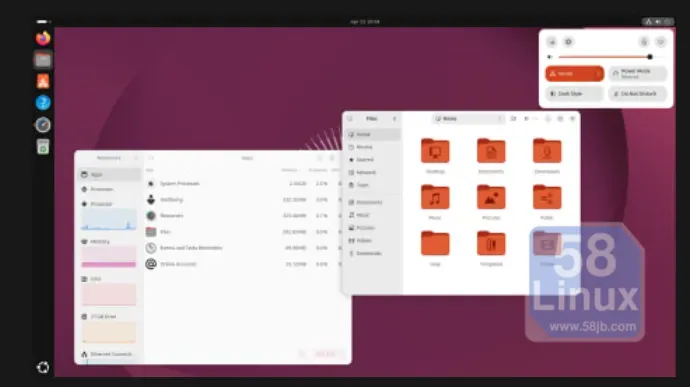This screenshot has width=690, height=387.
Task: Open the Trash icon in the dock
Action: click(x=43, y=147)
